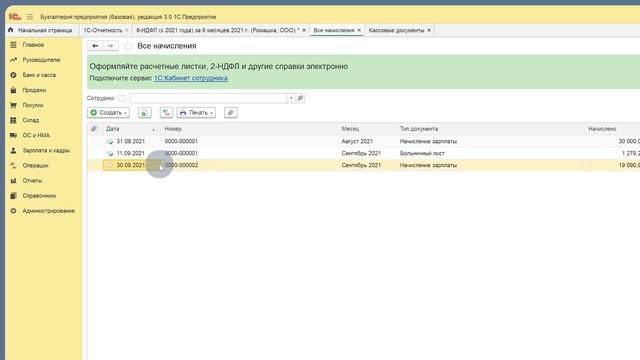Click the open button beside Сотрудник field
Image resolution: width=640 pixels, height=360 pixels.
[300, 98]
